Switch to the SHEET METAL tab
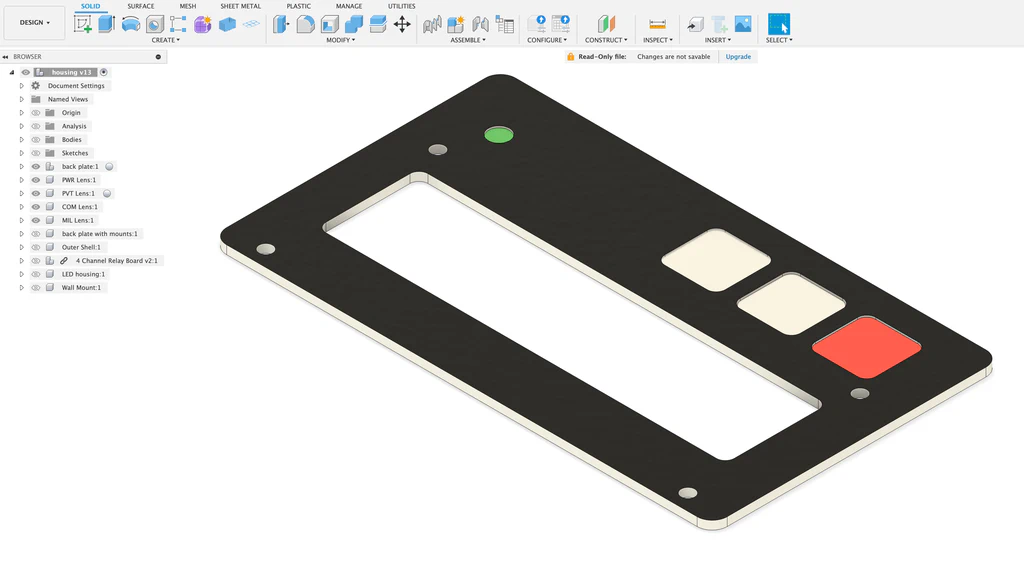 point(242,6)
